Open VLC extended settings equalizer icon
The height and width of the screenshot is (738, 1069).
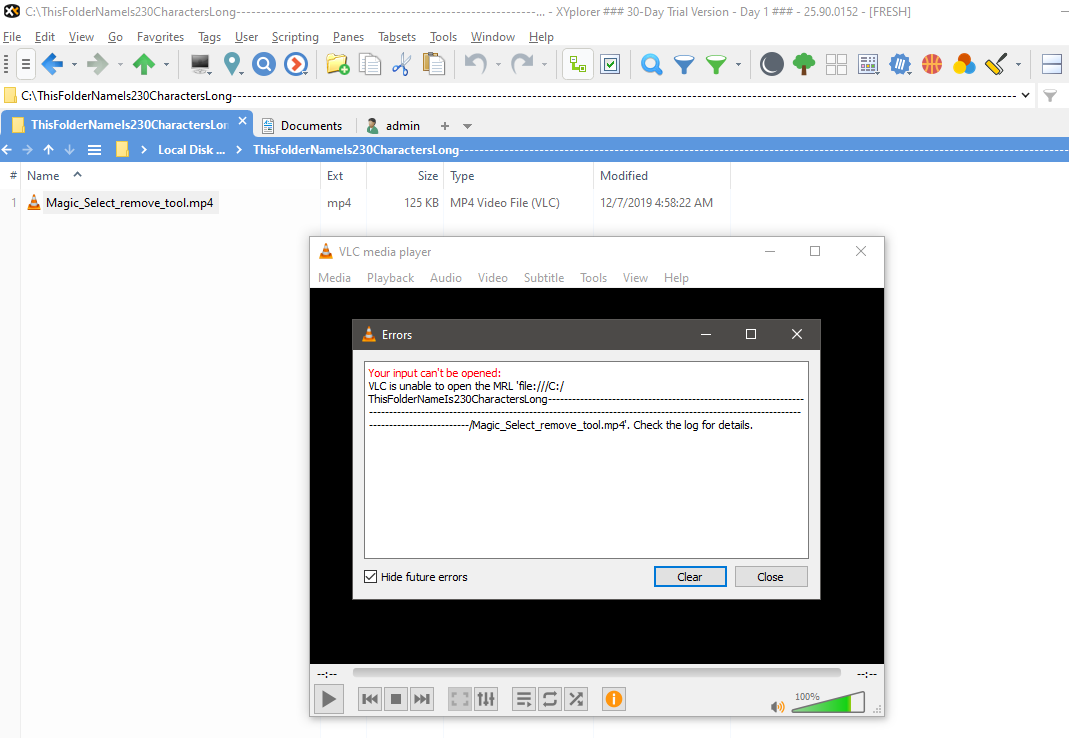[x=486, y=699]
